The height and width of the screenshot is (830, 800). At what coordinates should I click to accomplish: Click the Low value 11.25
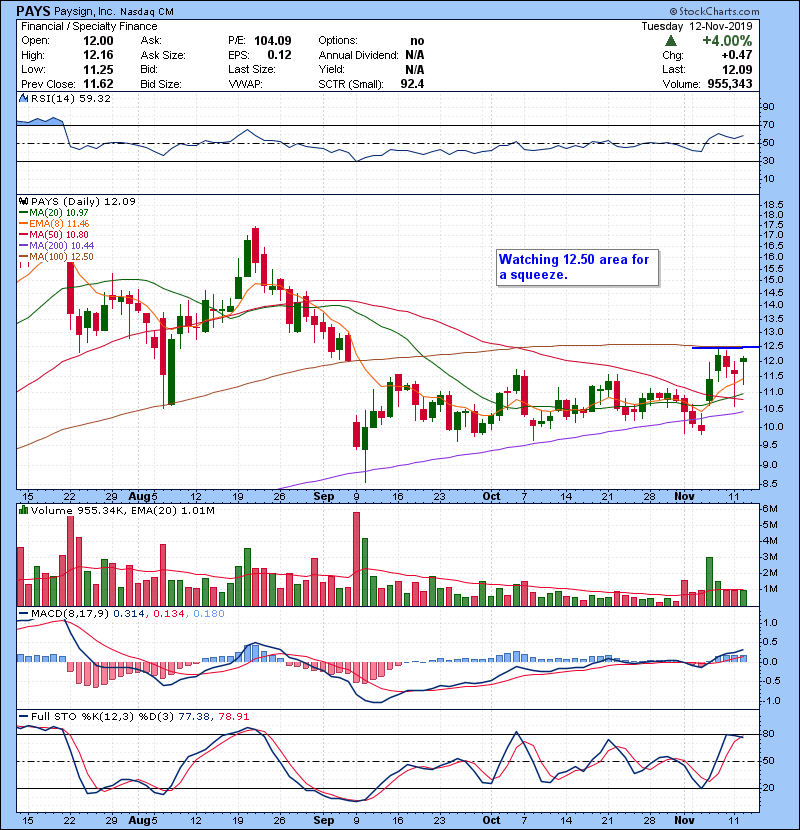click(x=98, y=69)
